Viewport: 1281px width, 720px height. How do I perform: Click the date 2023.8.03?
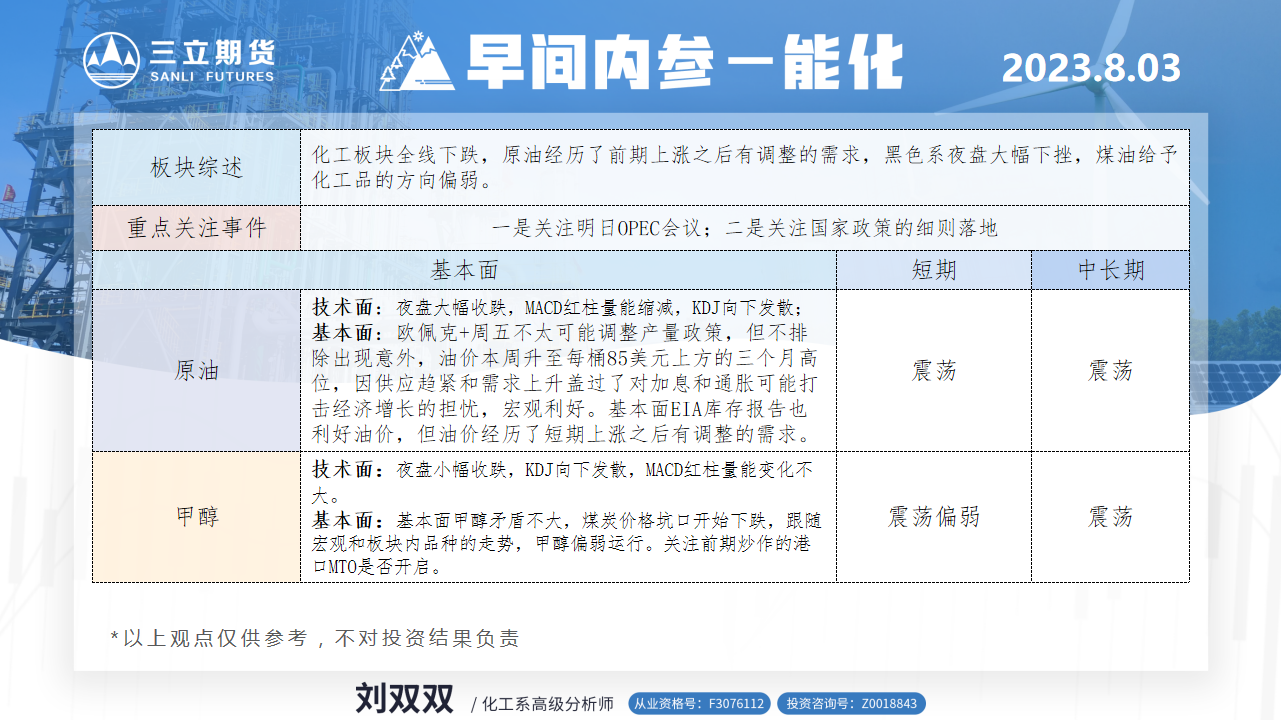[x=1091, y=68]
